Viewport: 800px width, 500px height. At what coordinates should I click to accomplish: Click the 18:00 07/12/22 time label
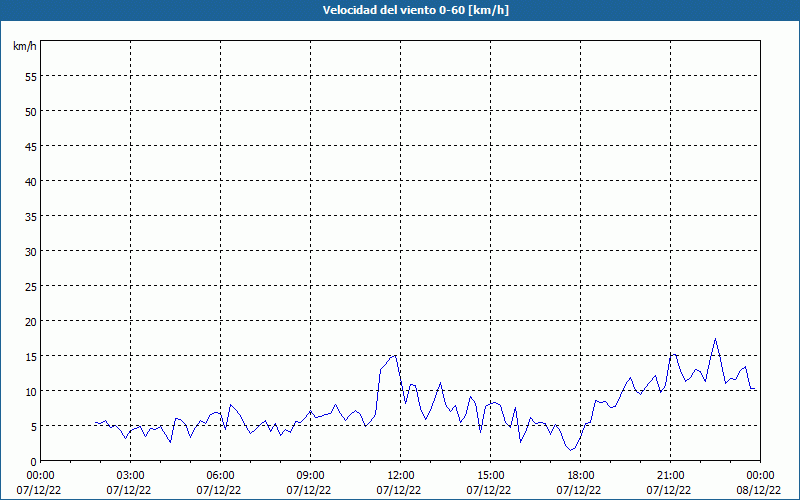(x=580, y=483)
